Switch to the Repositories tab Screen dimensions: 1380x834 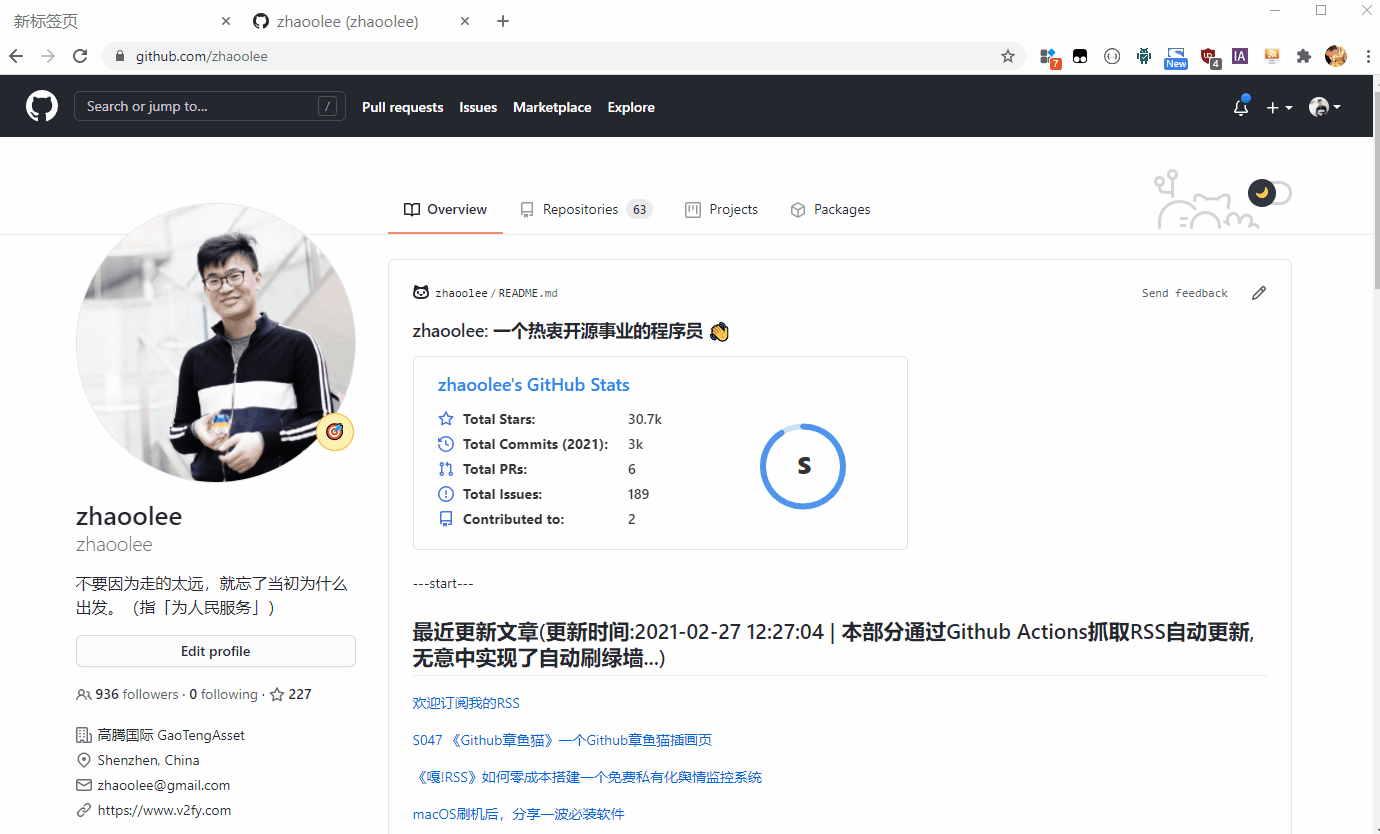pyautogui.click(x=585, y=209)
